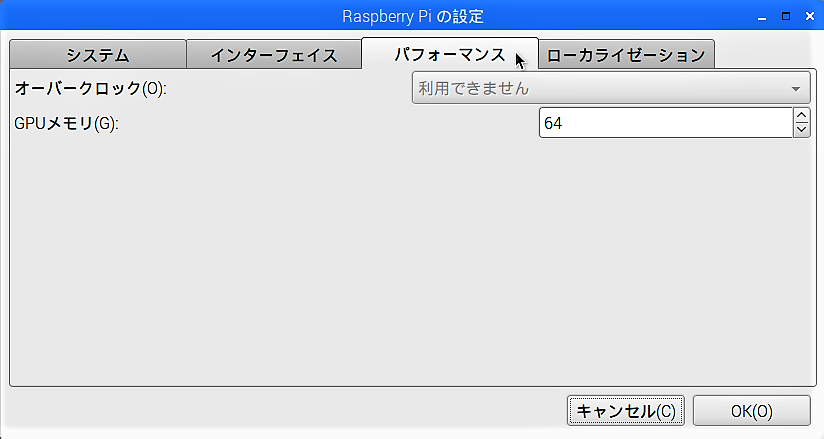Screen dimensions: 824x439
Task: Maximize the Raspberry Pi settings window
Action: click(x=786, y=16)
